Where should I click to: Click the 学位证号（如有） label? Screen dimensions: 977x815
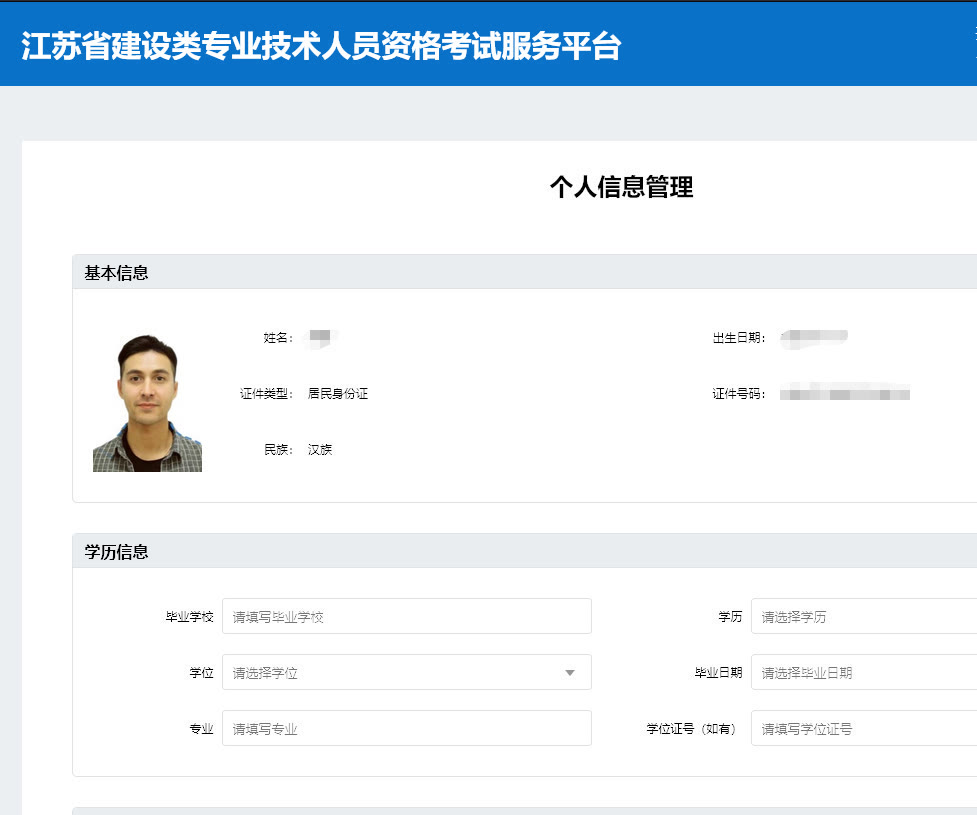coord(691,729)
